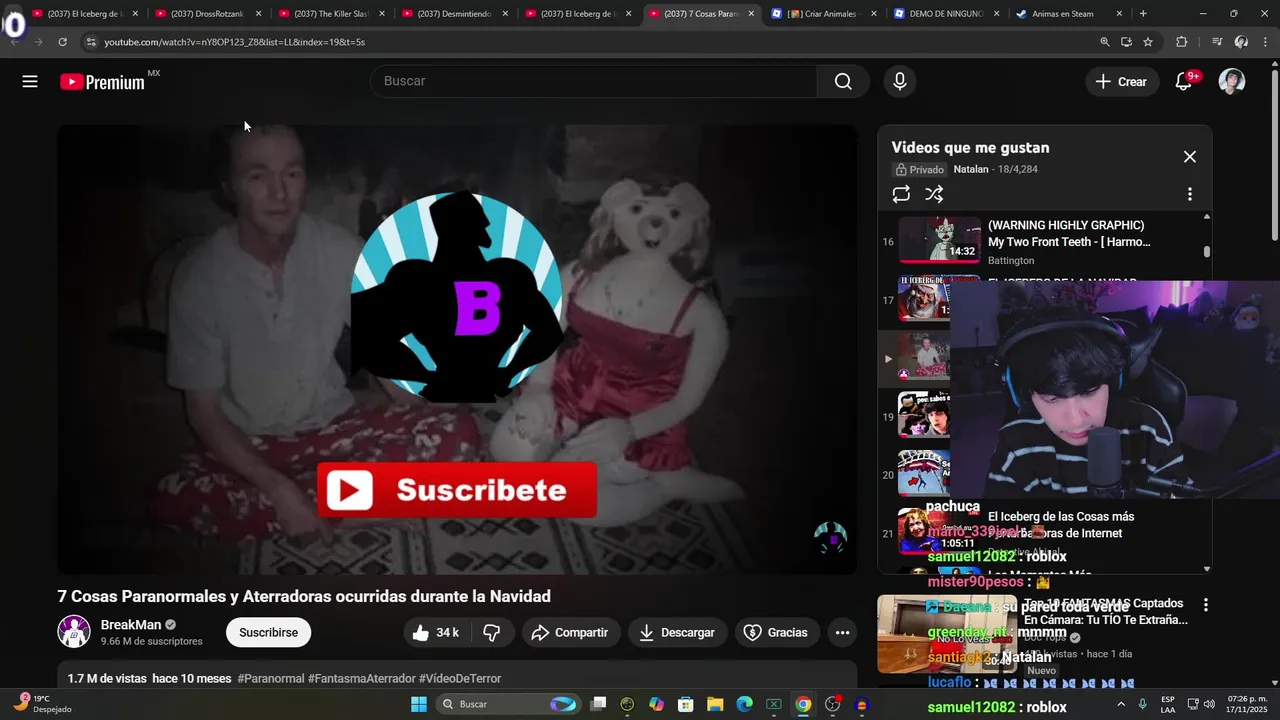The width and height of the screenshot is (1280, 720).
Task: Click the Gracias super thanks button
Action: [776, 632]
